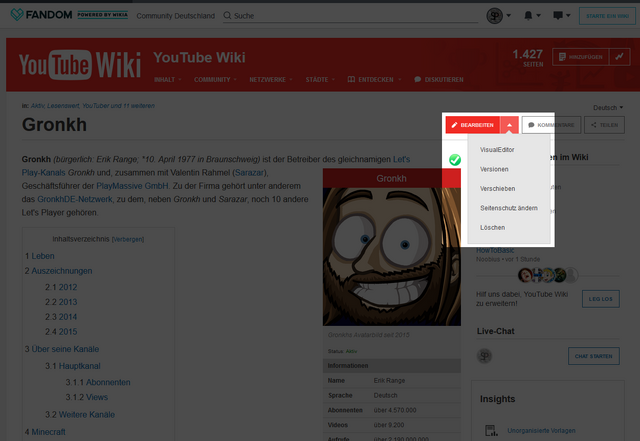Select Löschen from the edit menu
640x441 pixels.
coord(492,227)
